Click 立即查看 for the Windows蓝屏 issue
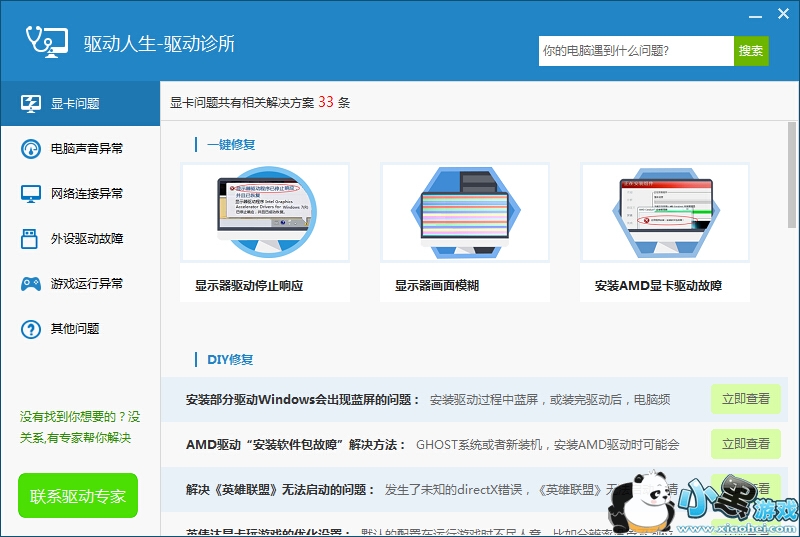Image resolution: width=800 pixels, height=537 pixels. coord(745,399)
